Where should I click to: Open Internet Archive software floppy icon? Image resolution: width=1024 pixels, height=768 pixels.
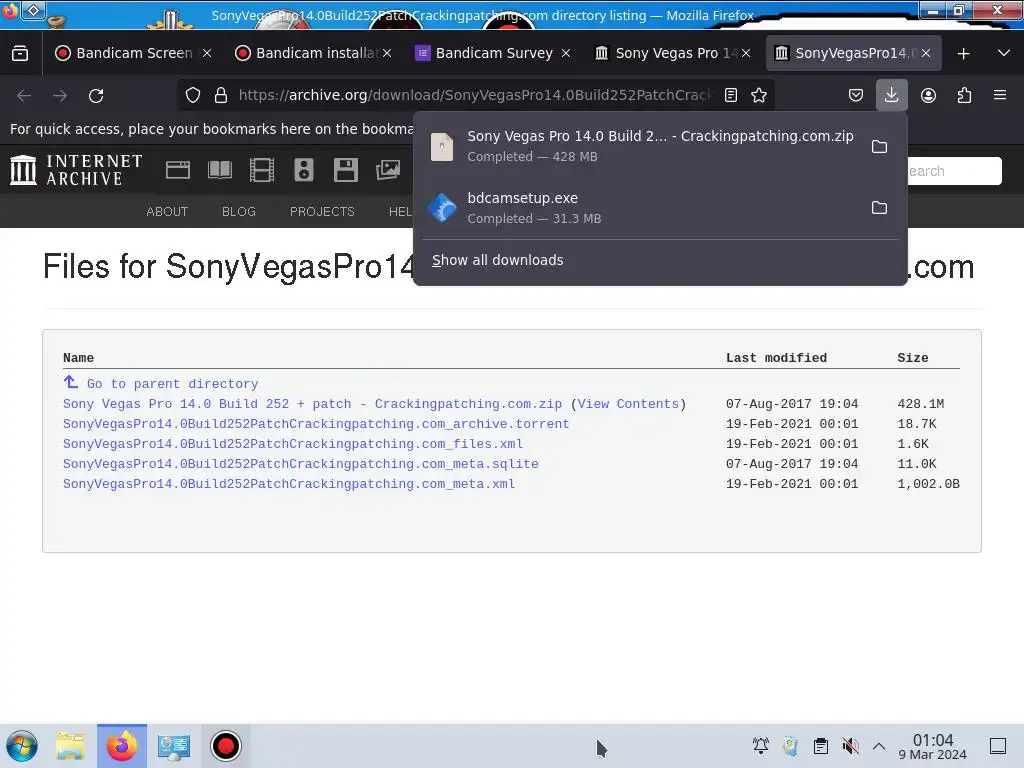345,170
